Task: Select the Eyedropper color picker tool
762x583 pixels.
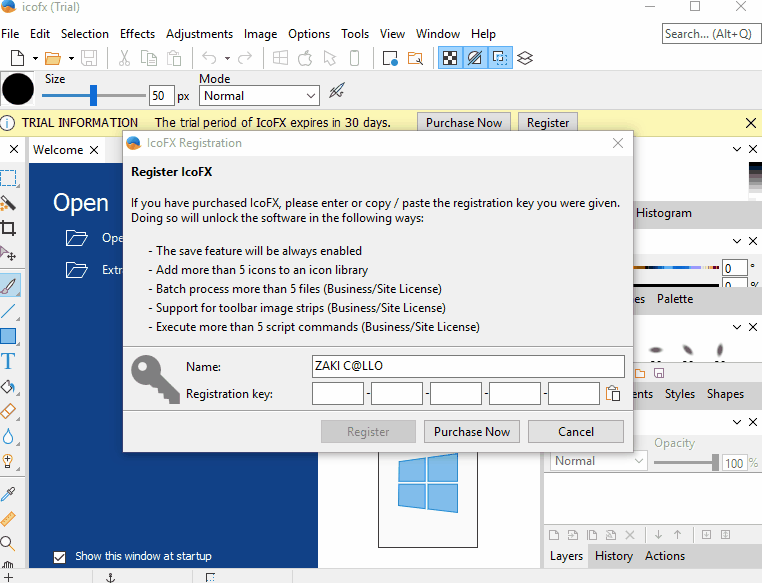Action: [x=8, y=494]
